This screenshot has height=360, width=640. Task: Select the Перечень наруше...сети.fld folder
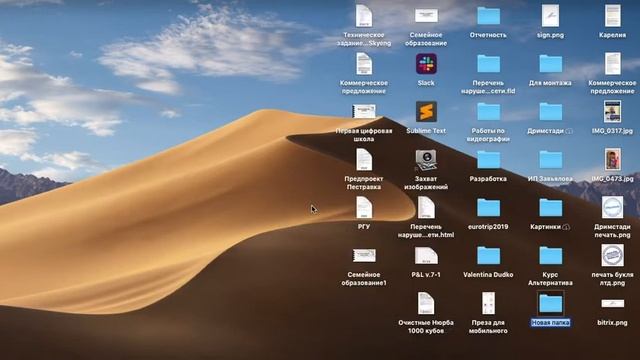489,64
